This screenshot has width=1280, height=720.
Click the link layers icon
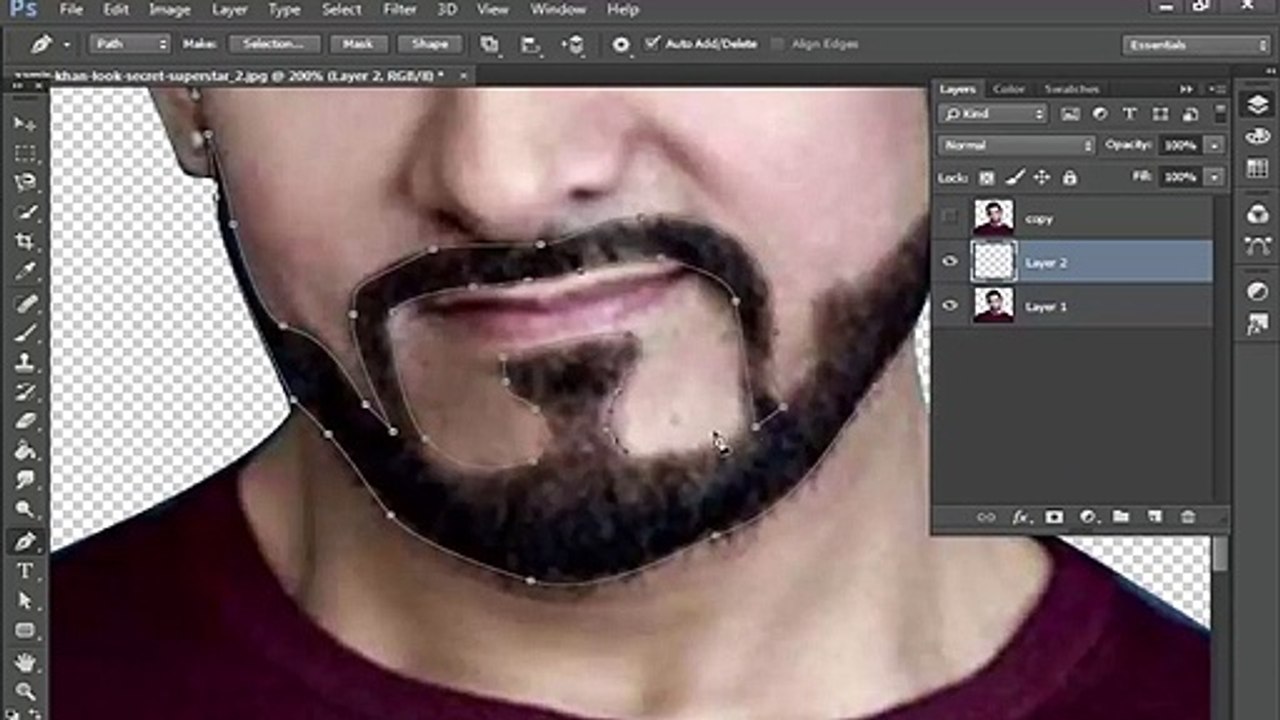click(x=986, y=517)
